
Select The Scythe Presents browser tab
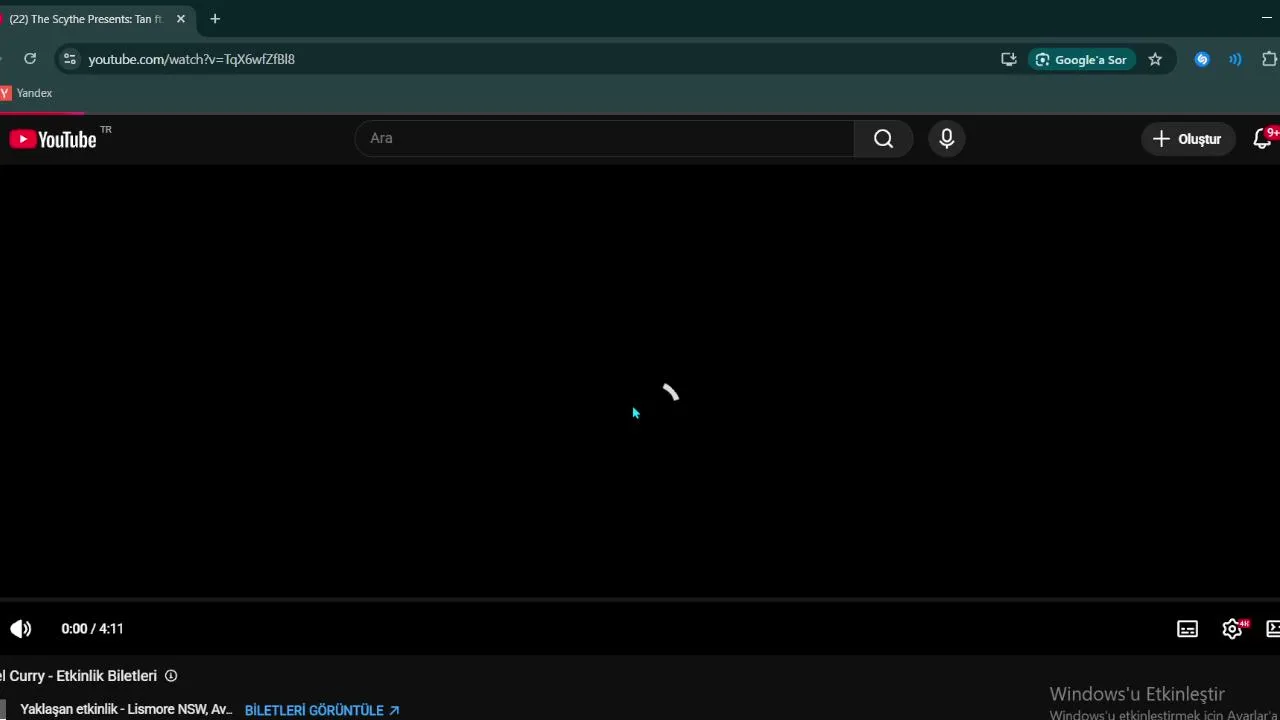(x=84, y=19)
